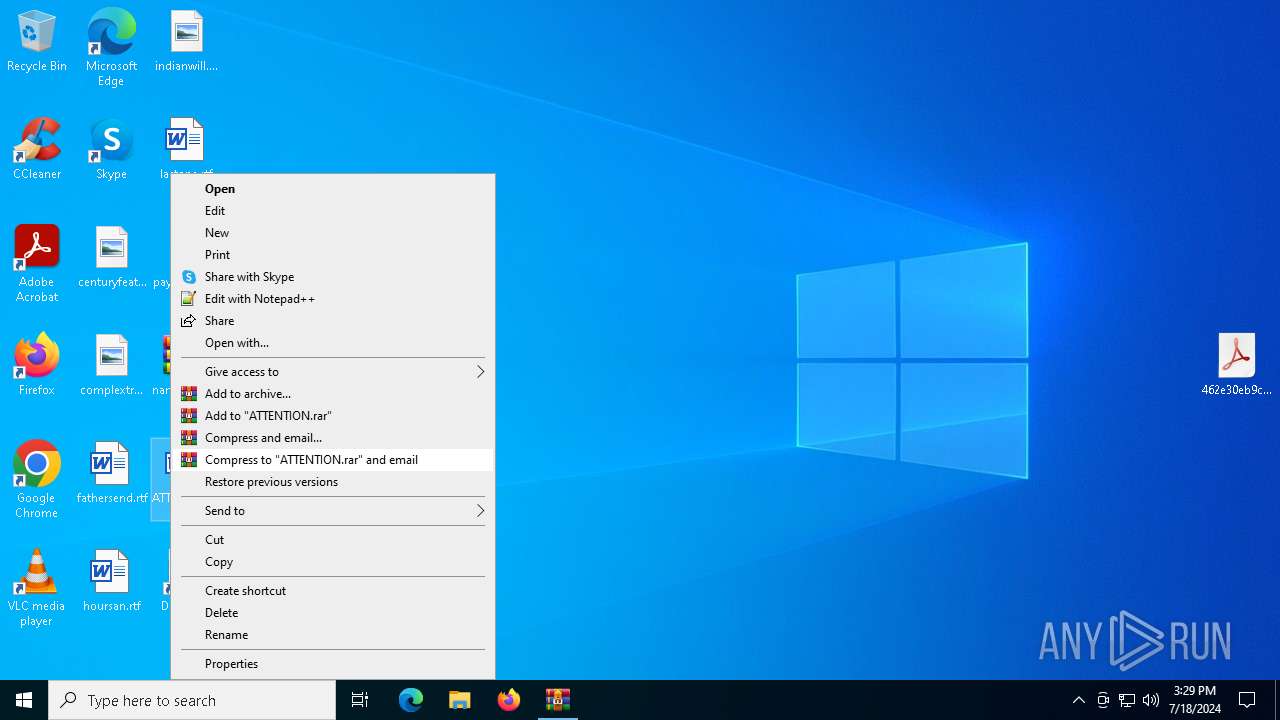This screenshot has height=720, width=1280.
Task: Open File Explorer from taskbar
Action: pyautogui.click(x=460, y=700)
